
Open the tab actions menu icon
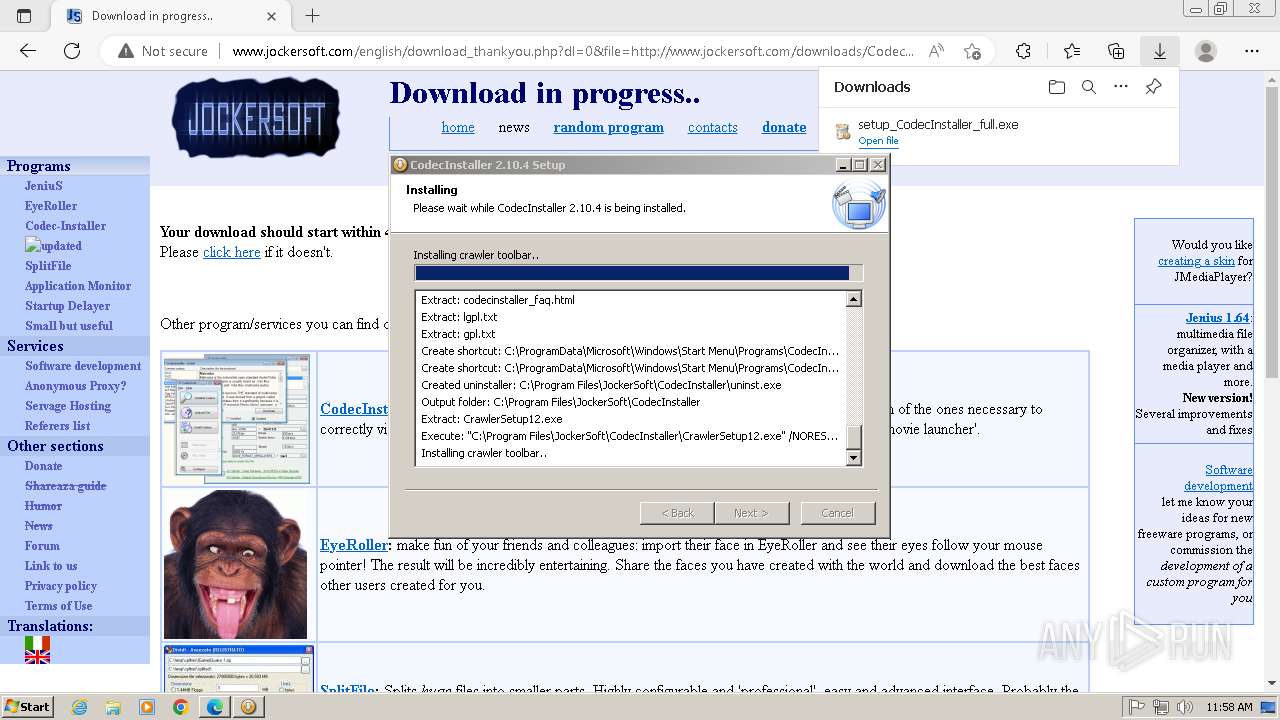point(24,16)
